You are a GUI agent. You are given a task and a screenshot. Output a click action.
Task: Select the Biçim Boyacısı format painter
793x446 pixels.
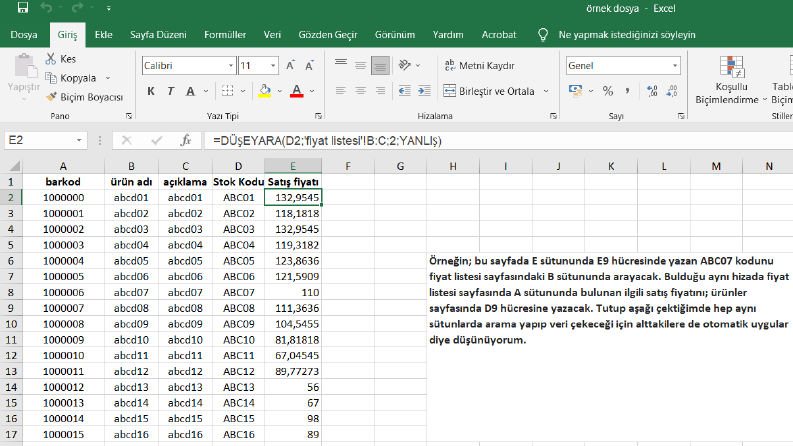click(84, 97)
